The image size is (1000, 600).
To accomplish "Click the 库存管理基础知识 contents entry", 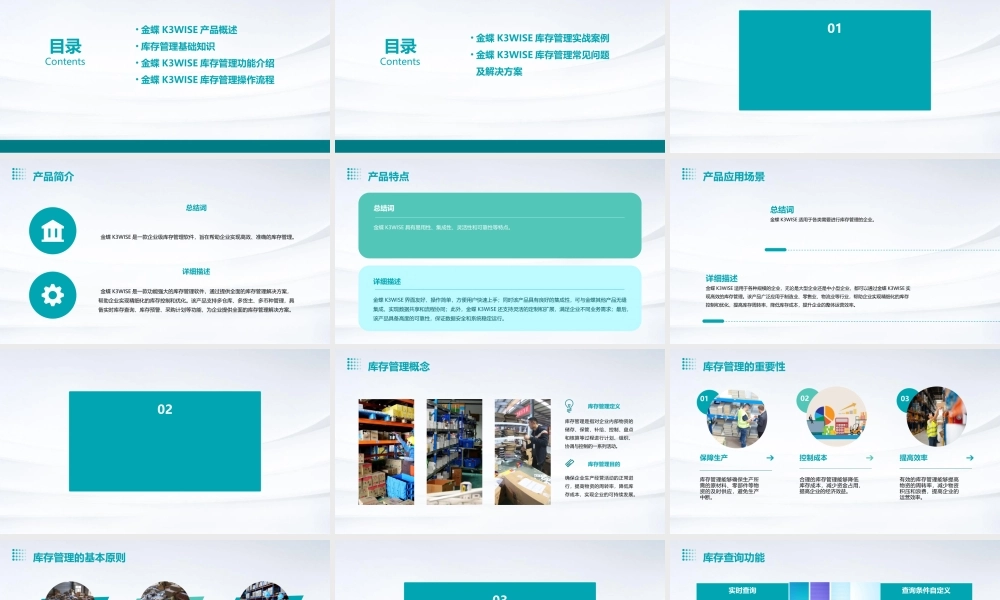I will 177,46.
